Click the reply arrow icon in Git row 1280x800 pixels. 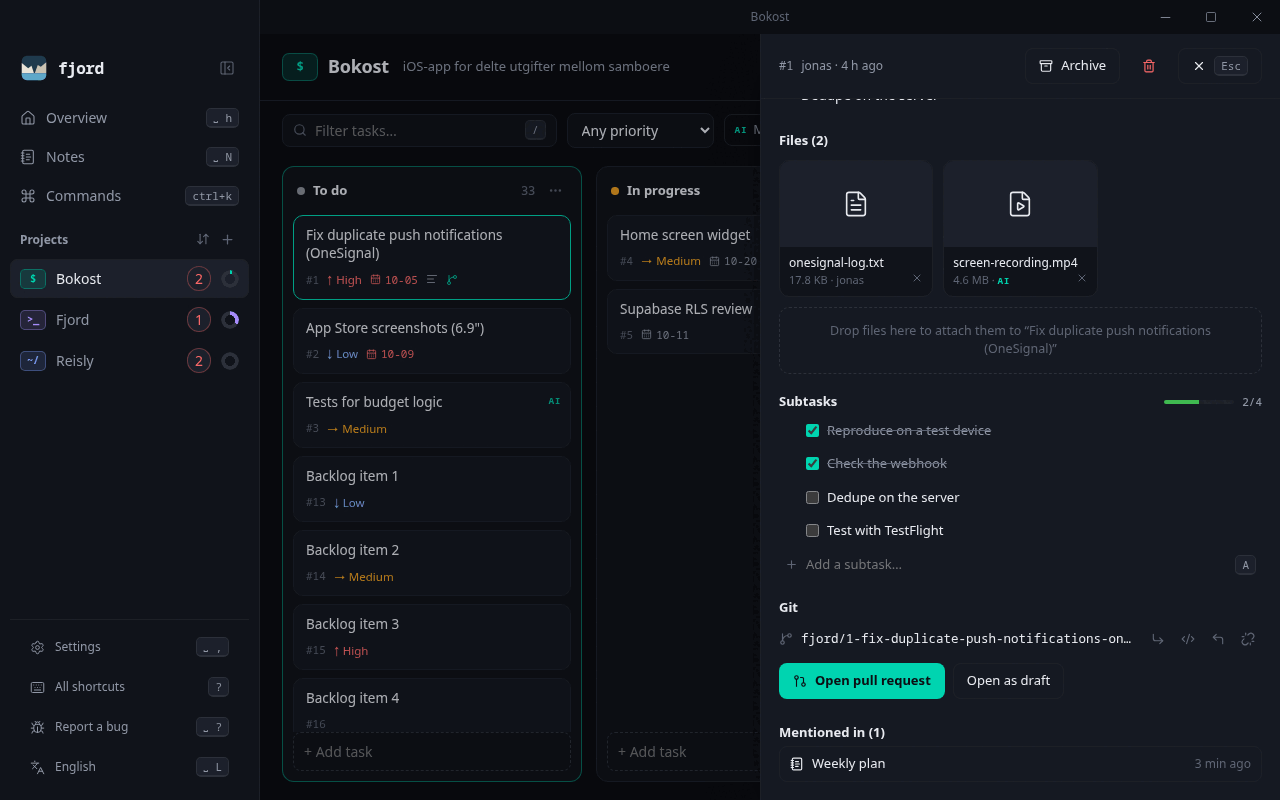tap(1218, 639)
